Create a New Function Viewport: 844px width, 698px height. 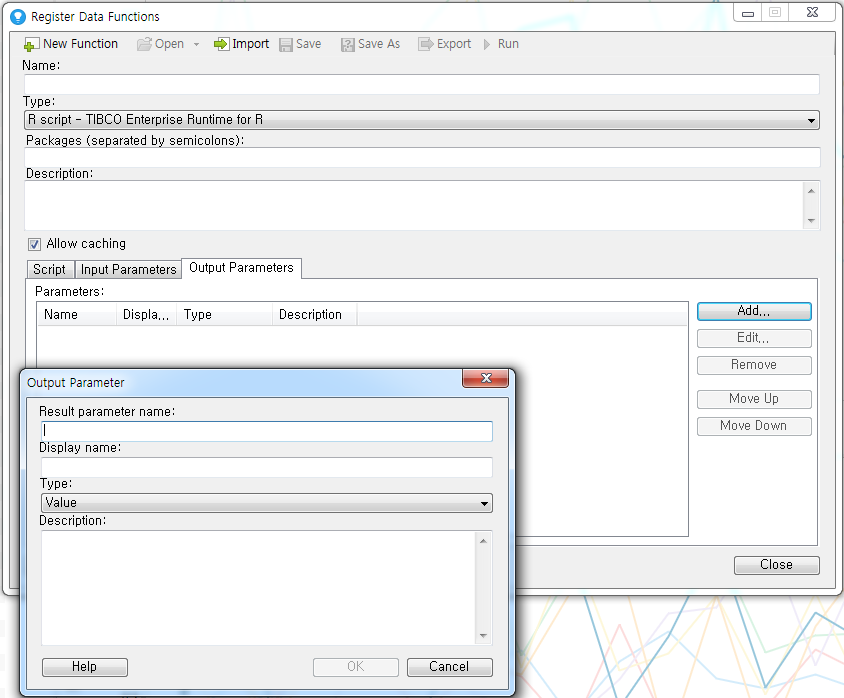[70, 44]
